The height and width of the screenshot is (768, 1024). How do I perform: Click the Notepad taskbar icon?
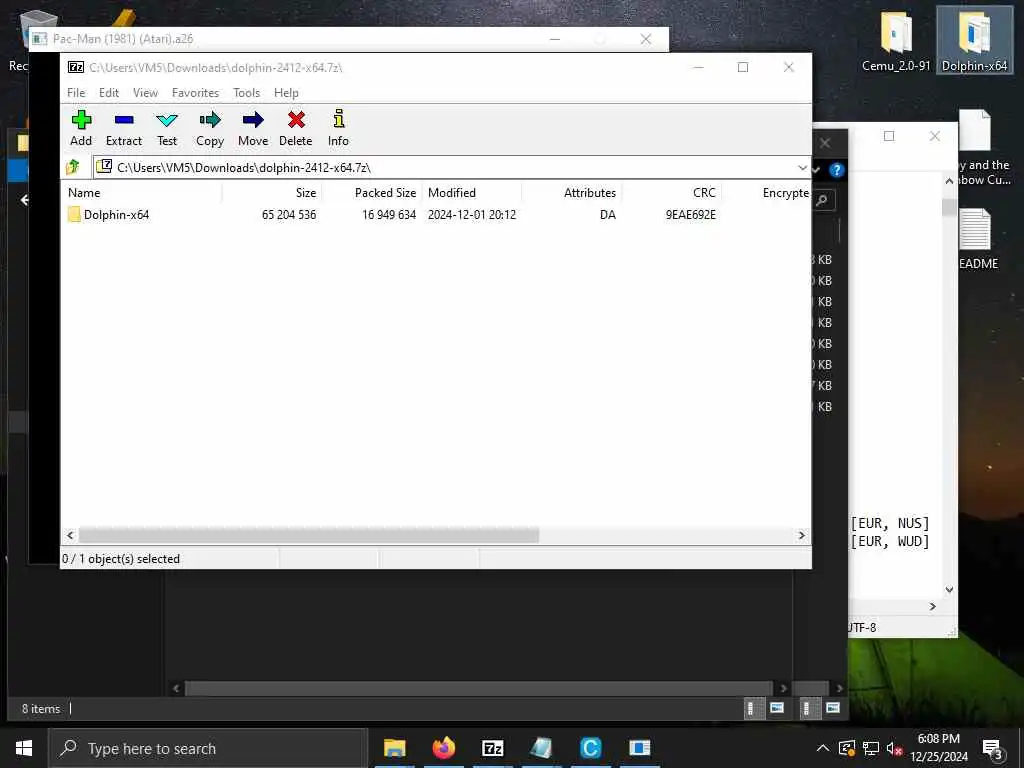coord(541,748)
